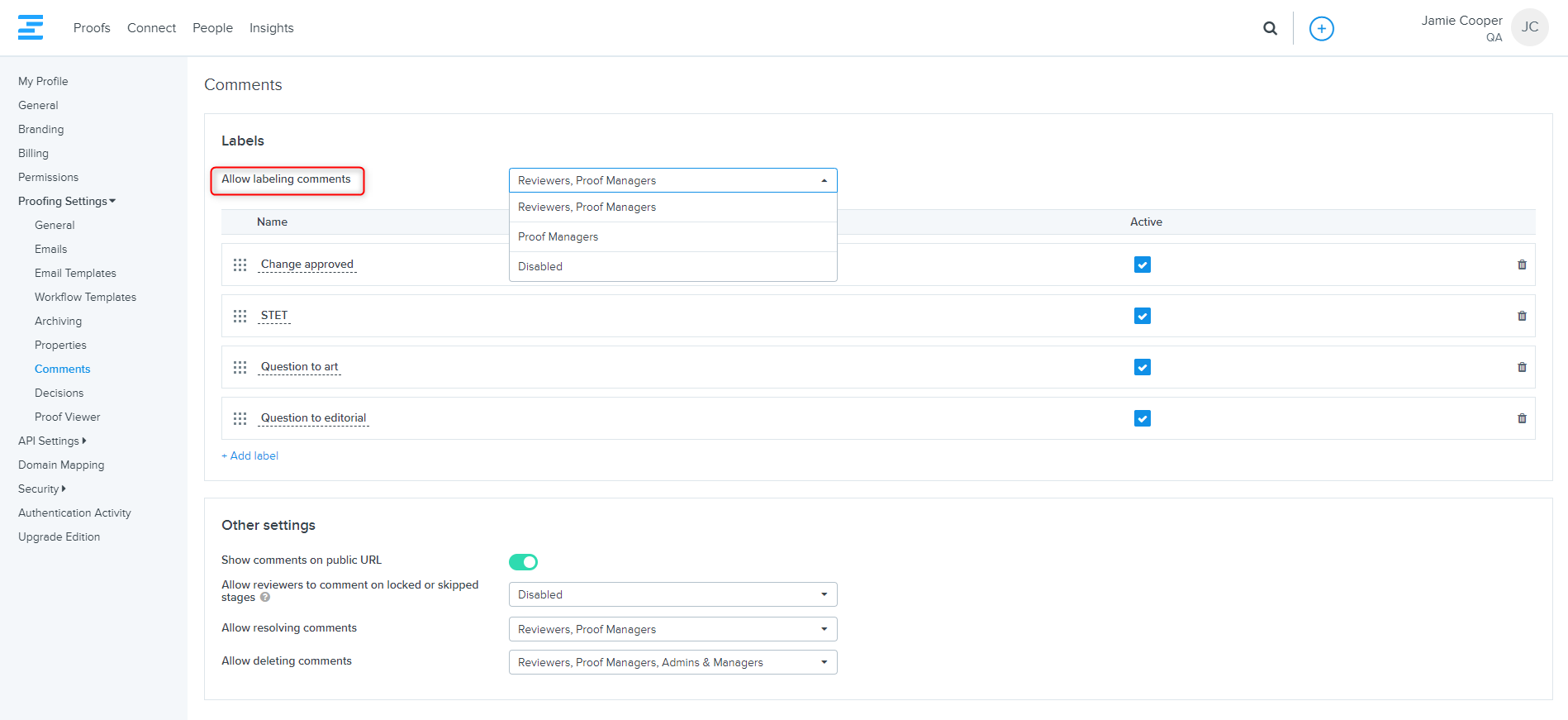
Task: Click the app logo in top-left
Action: [31, 27]
